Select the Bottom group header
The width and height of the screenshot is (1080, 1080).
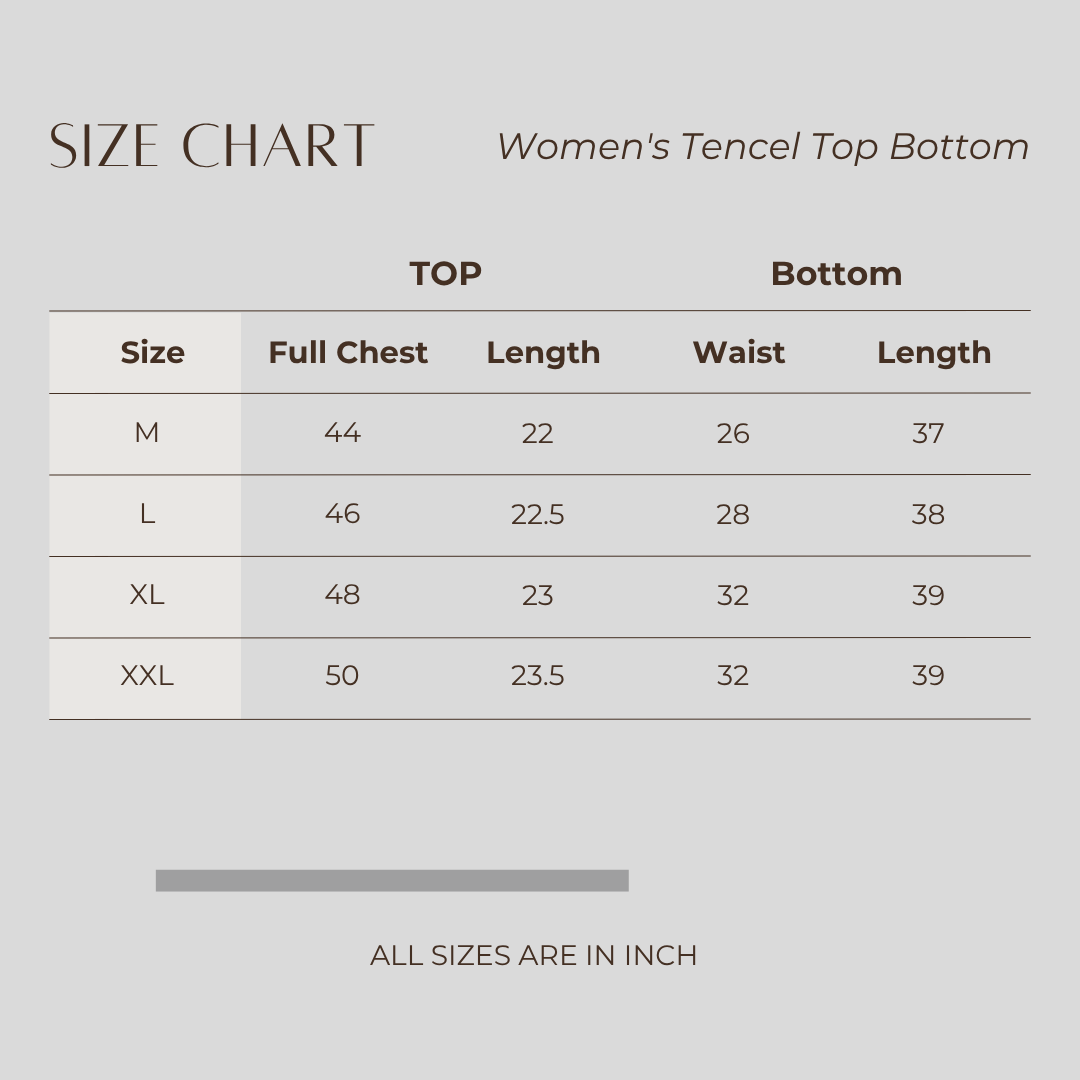tap(836, 274)
